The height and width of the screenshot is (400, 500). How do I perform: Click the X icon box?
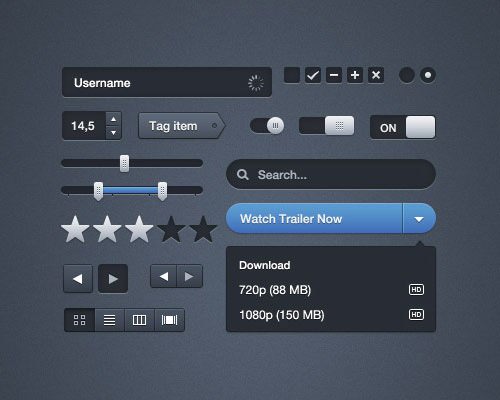[x=376, y=75]
